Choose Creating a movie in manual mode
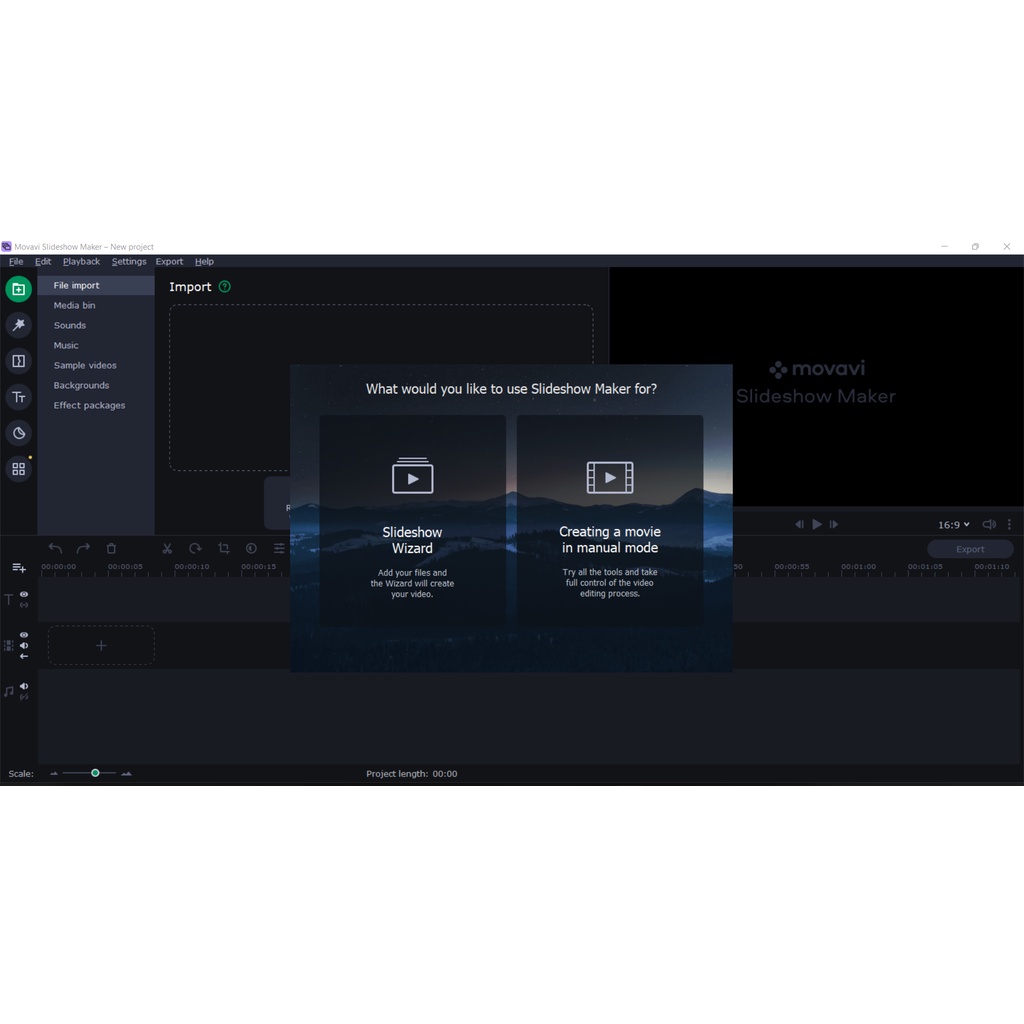This screenshot has height=1024, width=1024. click(x=610, y=522)
